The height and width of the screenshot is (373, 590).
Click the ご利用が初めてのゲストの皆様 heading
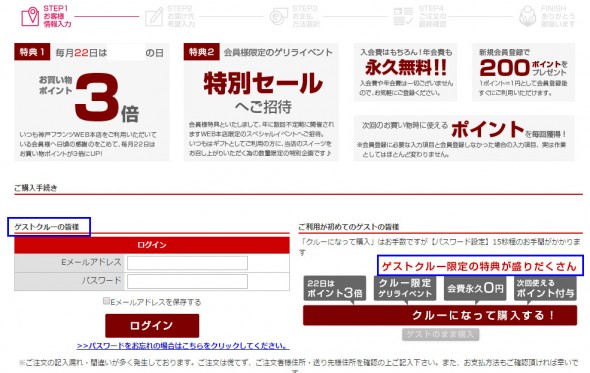(x=349, y=227)
